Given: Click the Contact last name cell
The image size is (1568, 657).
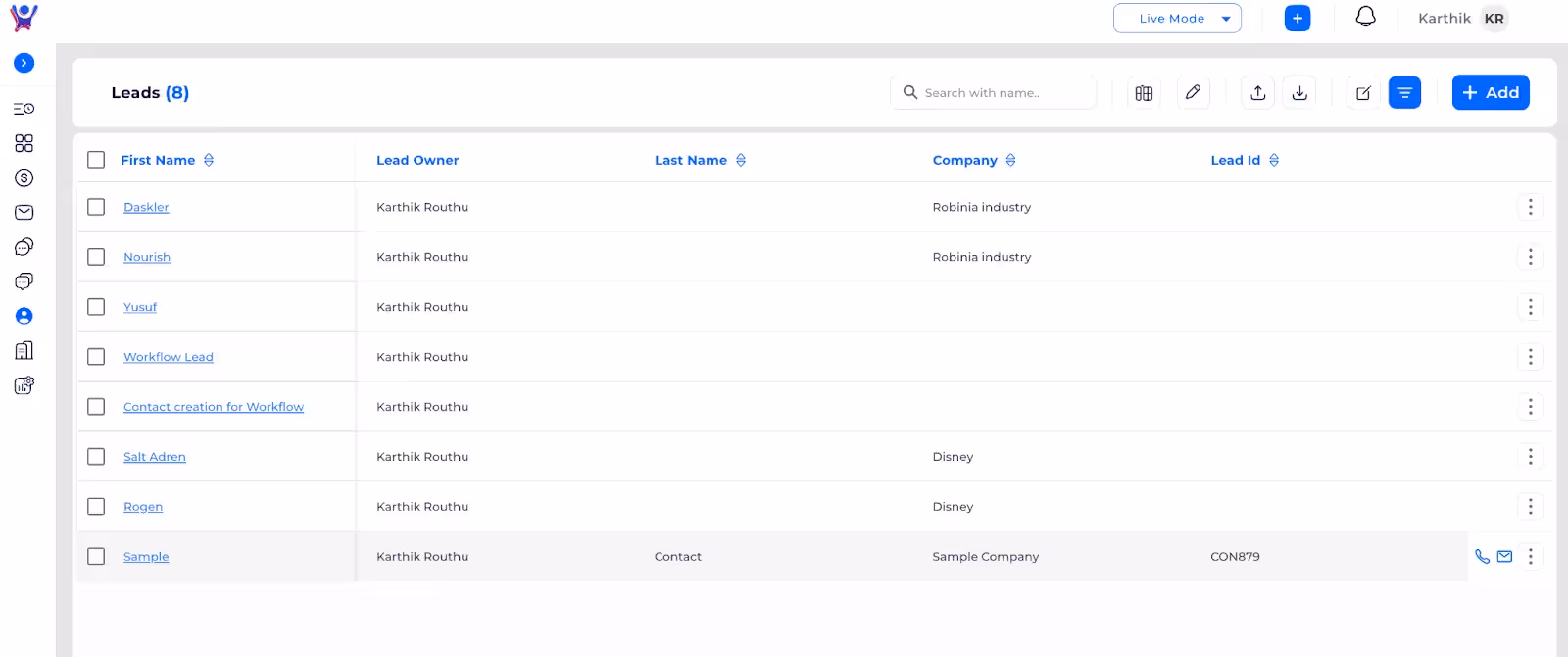Looking at the screenshot, I should [x=678, y=557].
